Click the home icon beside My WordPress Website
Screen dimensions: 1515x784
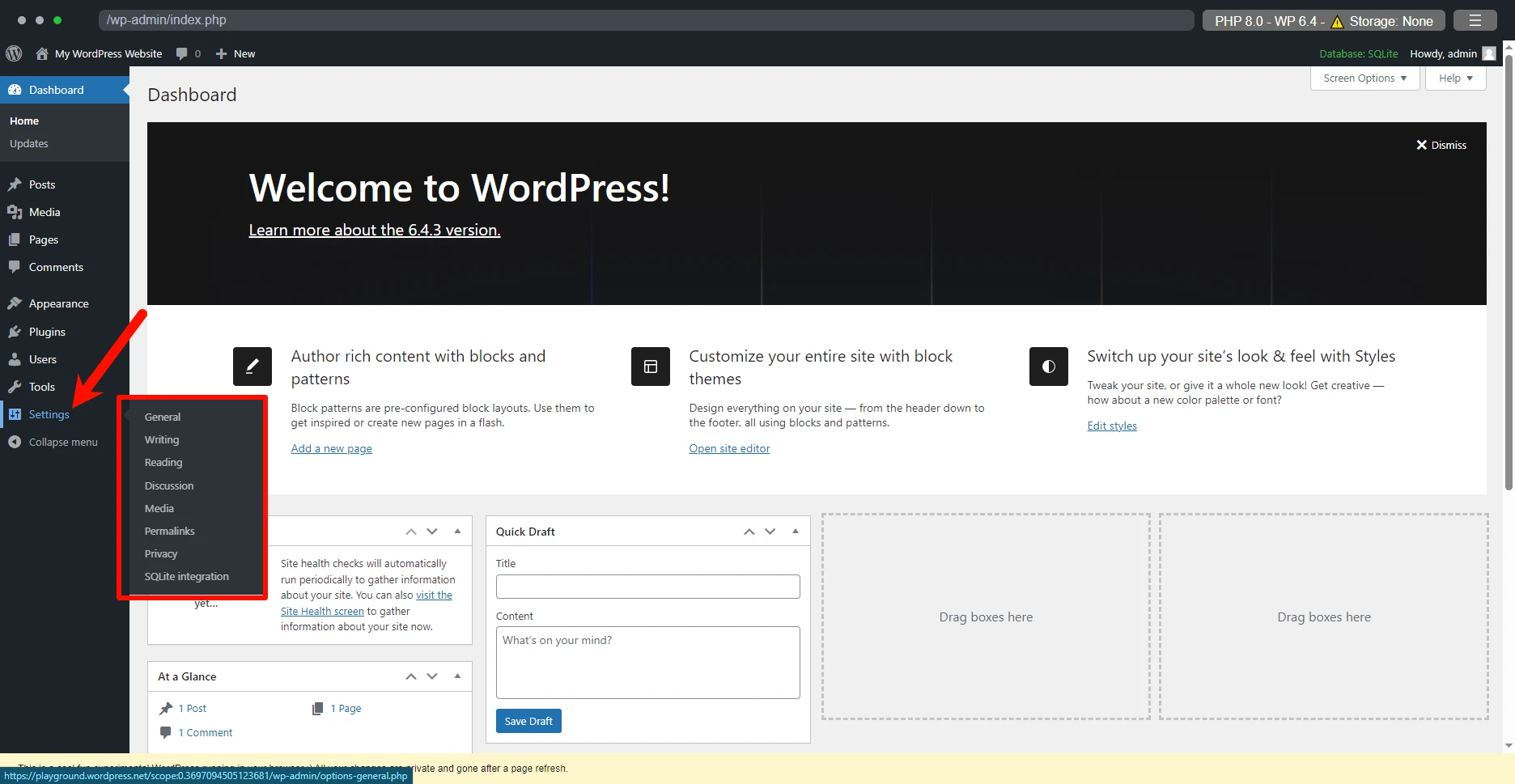click(x=42, y=53)
